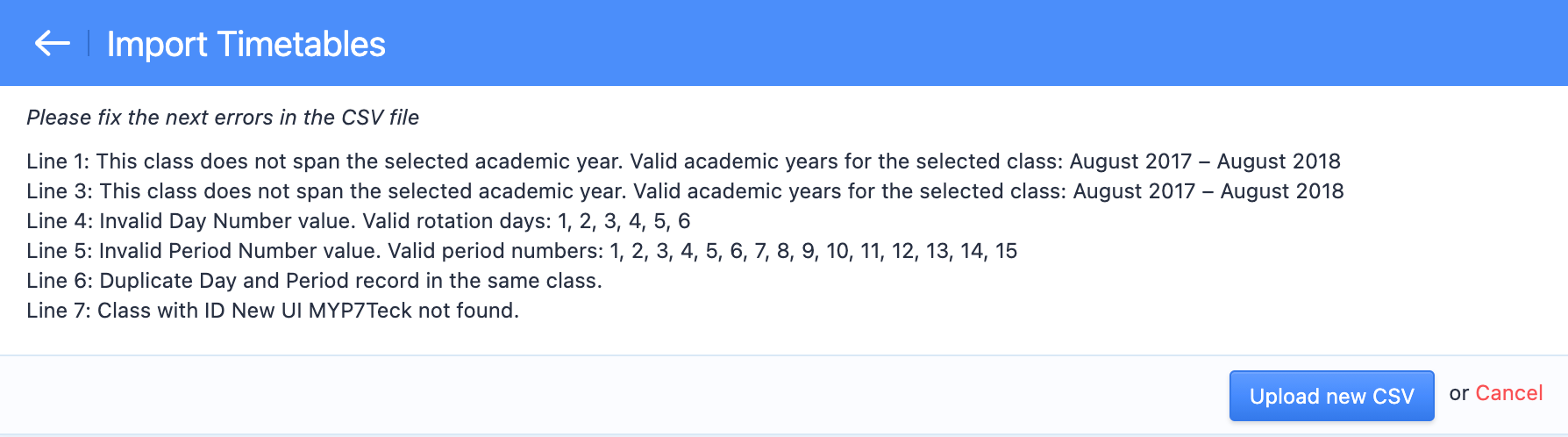Click the Upload new CSV button
1568x437 pixels.
[x=1331, y=396]
